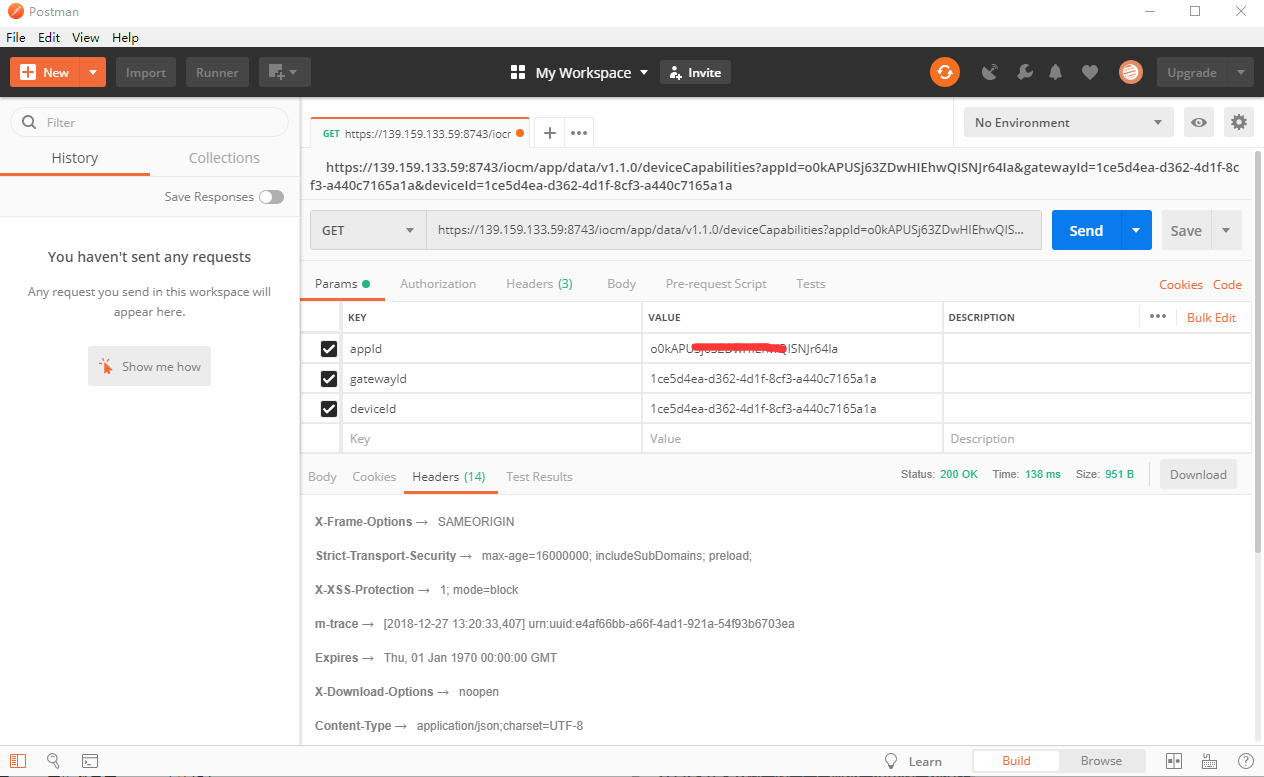Screen dimensions: 1264x777
Task: Open the File menu
Action: tap(16, 37)
